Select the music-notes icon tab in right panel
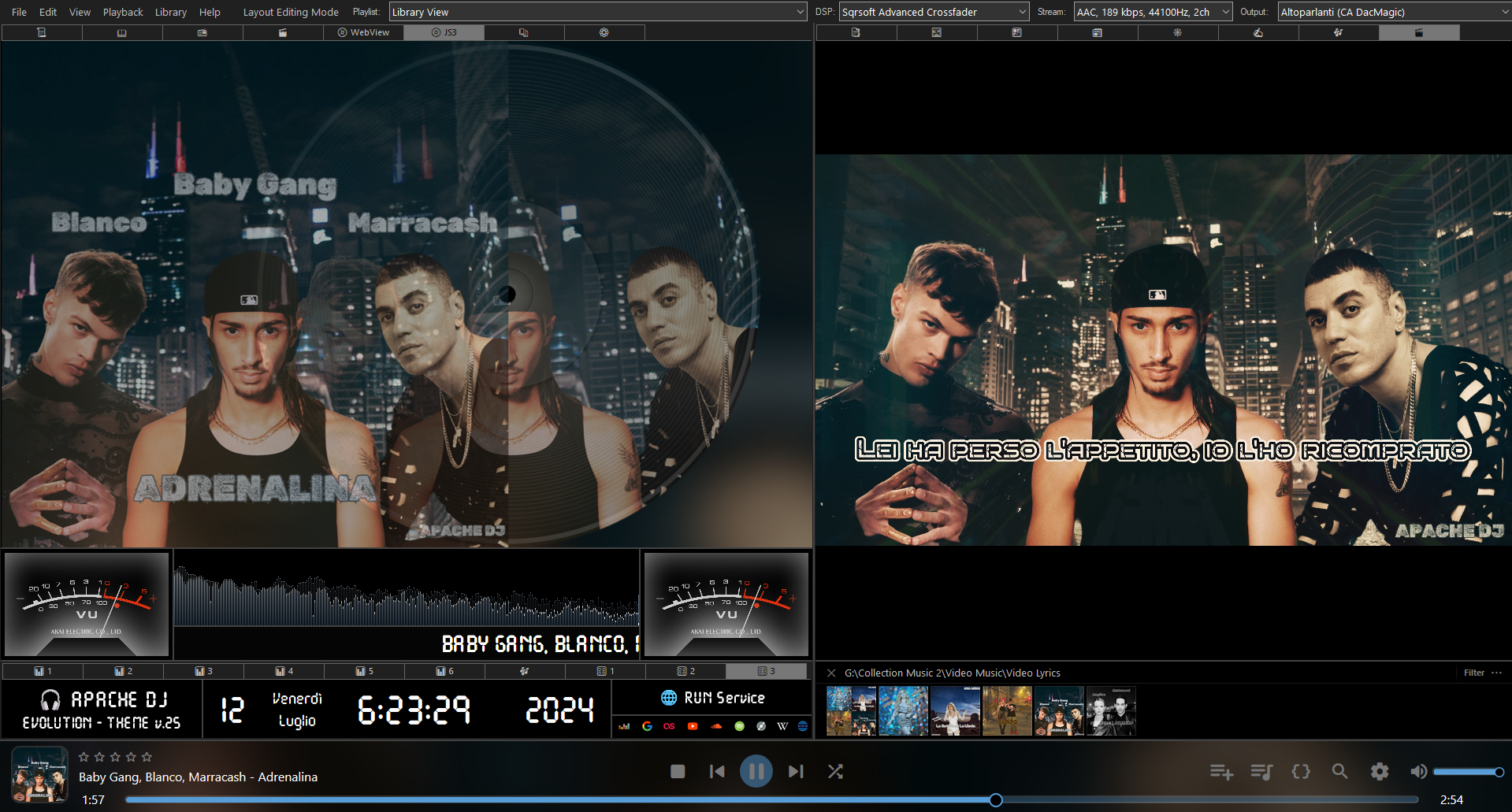The image size is (1512, 812). [1338, 32]
